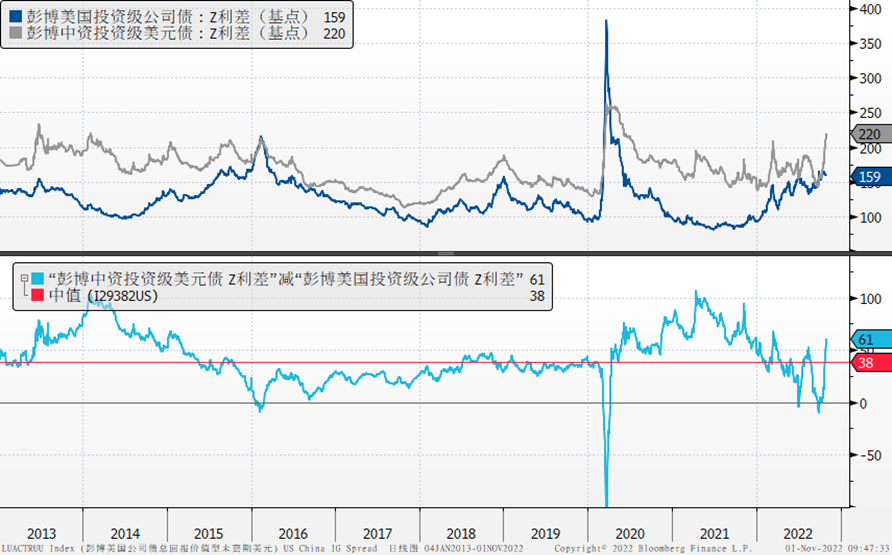Click the dark blue swatch for 彭博美国投资级公司债
Image resolution: width=892 pixels, height=555 pixels.
pyautogui.click(x=16, y=17)
